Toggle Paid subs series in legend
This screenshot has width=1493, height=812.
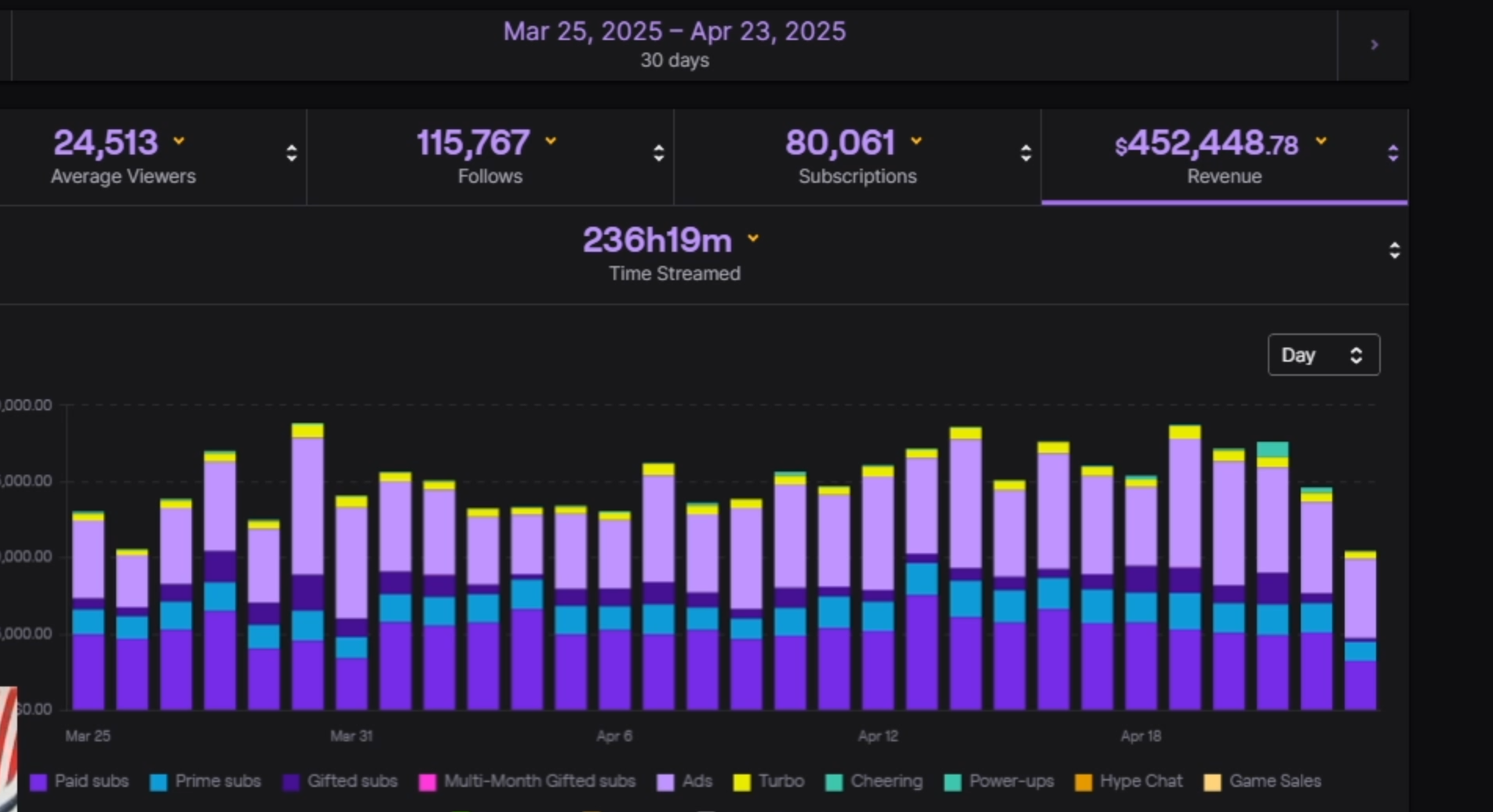tap(79, 781)
